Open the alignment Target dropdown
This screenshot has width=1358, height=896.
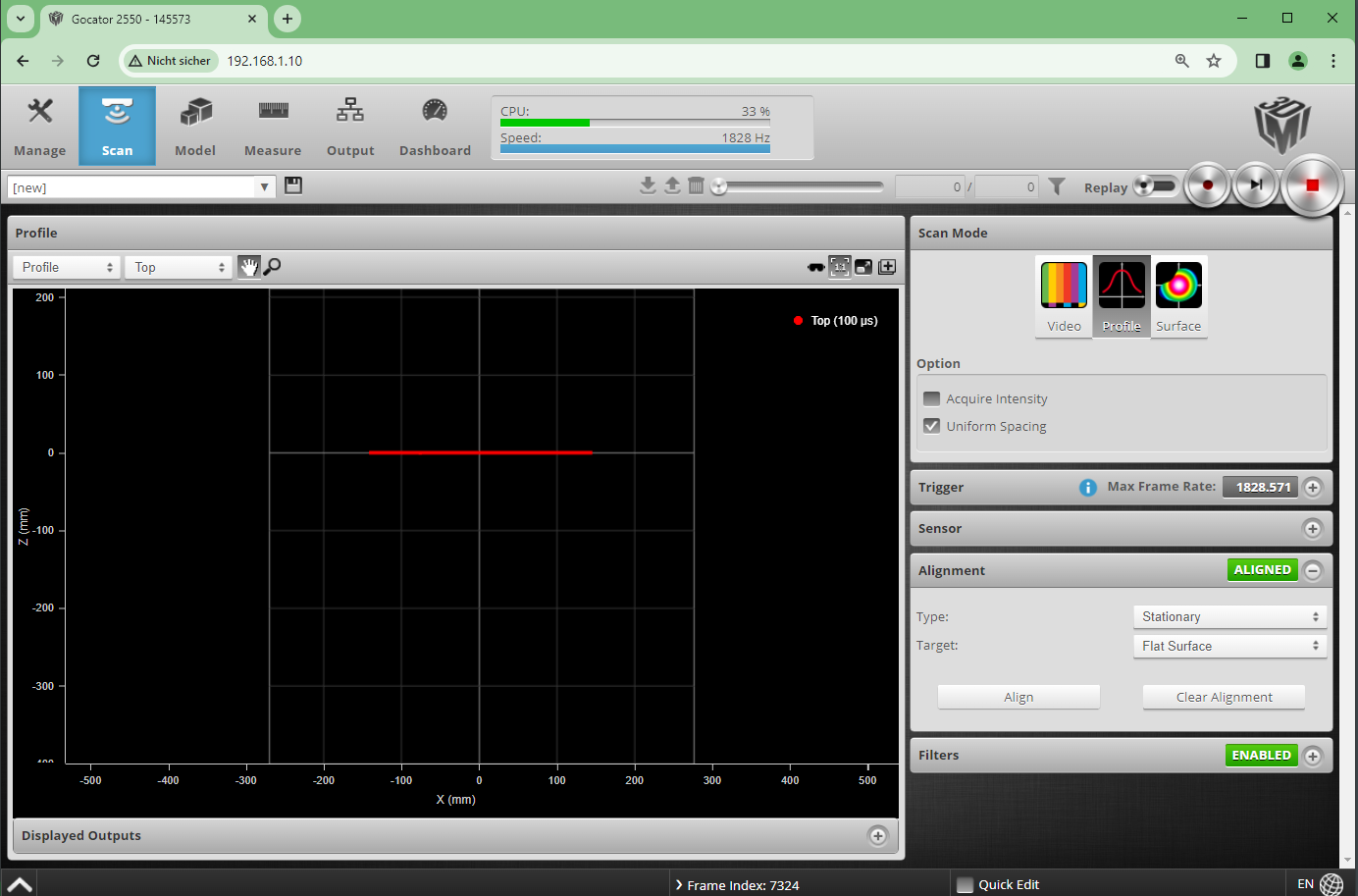(x=1230, y=646)
